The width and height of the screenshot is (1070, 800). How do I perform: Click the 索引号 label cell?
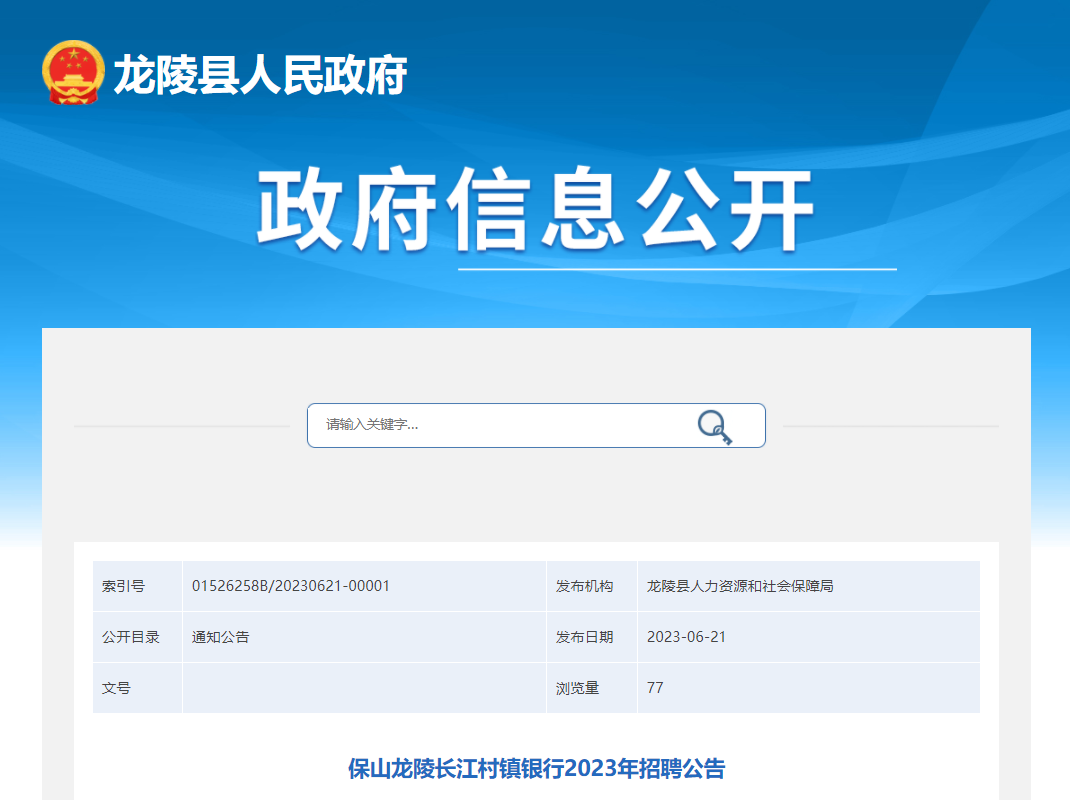(x=124, y=586)
